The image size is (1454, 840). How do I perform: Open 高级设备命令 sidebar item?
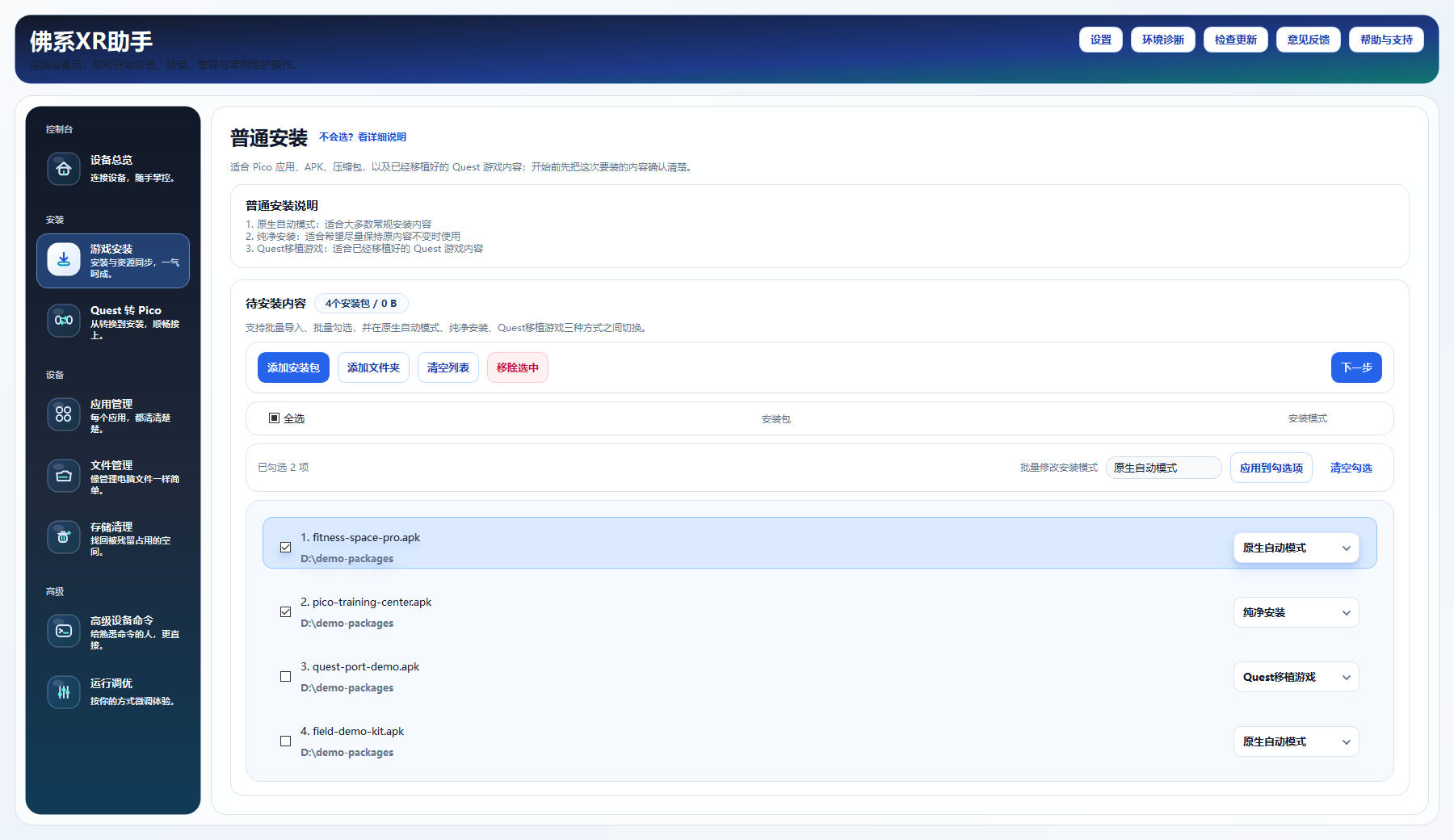click(113, 632)
